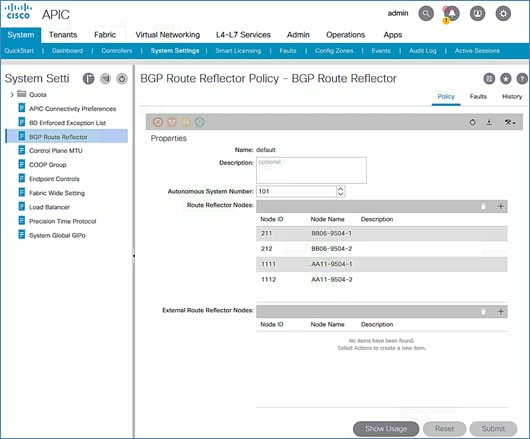530x439 pixels.
Task: Open the tools wrench dropdown
Action: click(510, 122)
